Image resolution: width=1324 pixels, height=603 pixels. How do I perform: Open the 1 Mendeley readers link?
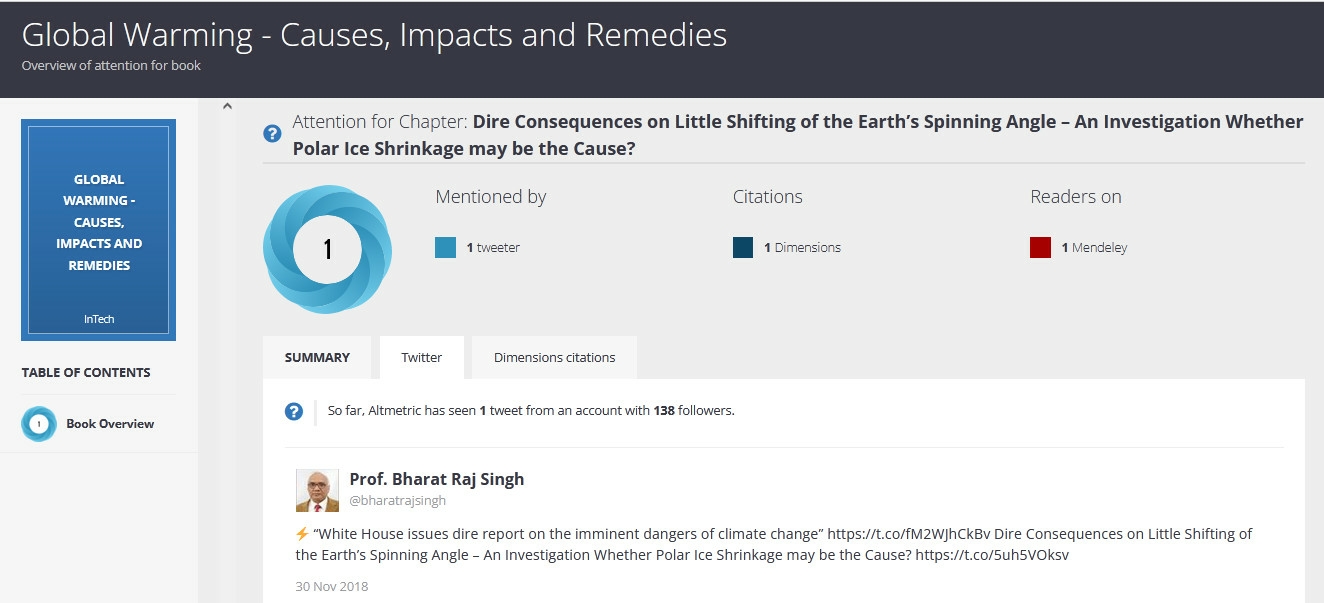pyautogui.click(x=1094, y=248)
